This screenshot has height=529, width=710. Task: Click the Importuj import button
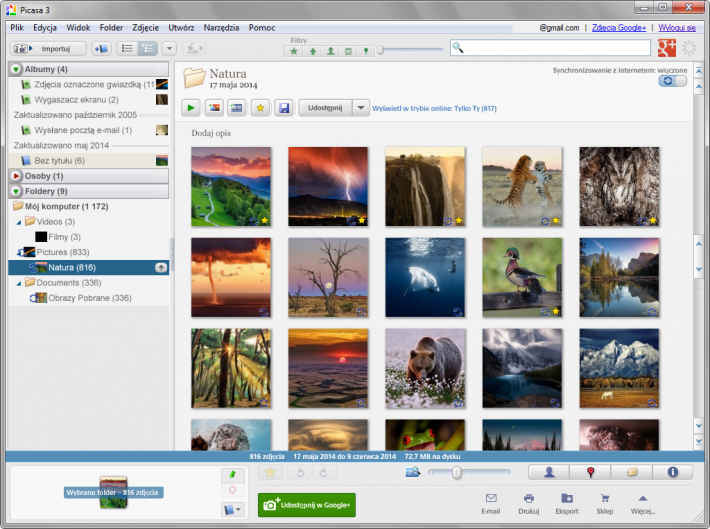48,48
